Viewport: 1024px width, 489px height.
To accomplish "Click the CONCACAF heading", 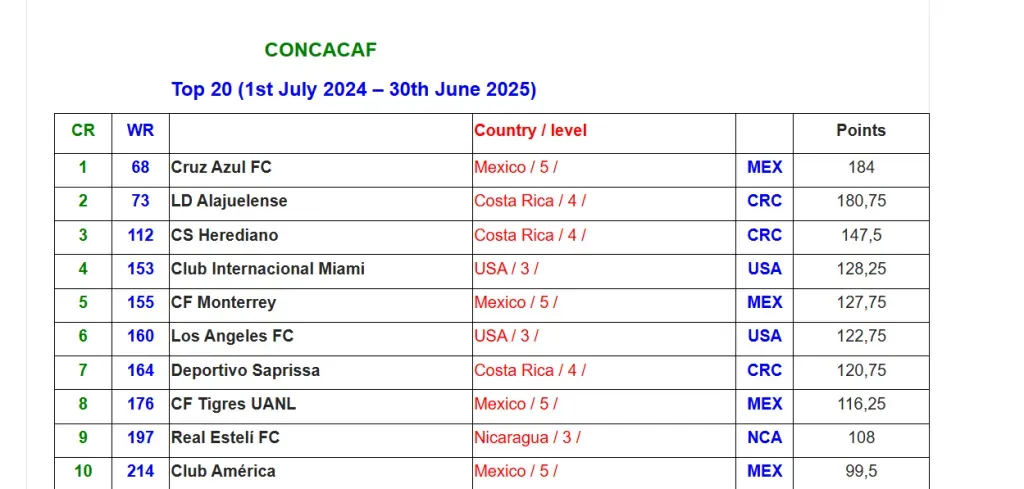I will click(320, 50).
